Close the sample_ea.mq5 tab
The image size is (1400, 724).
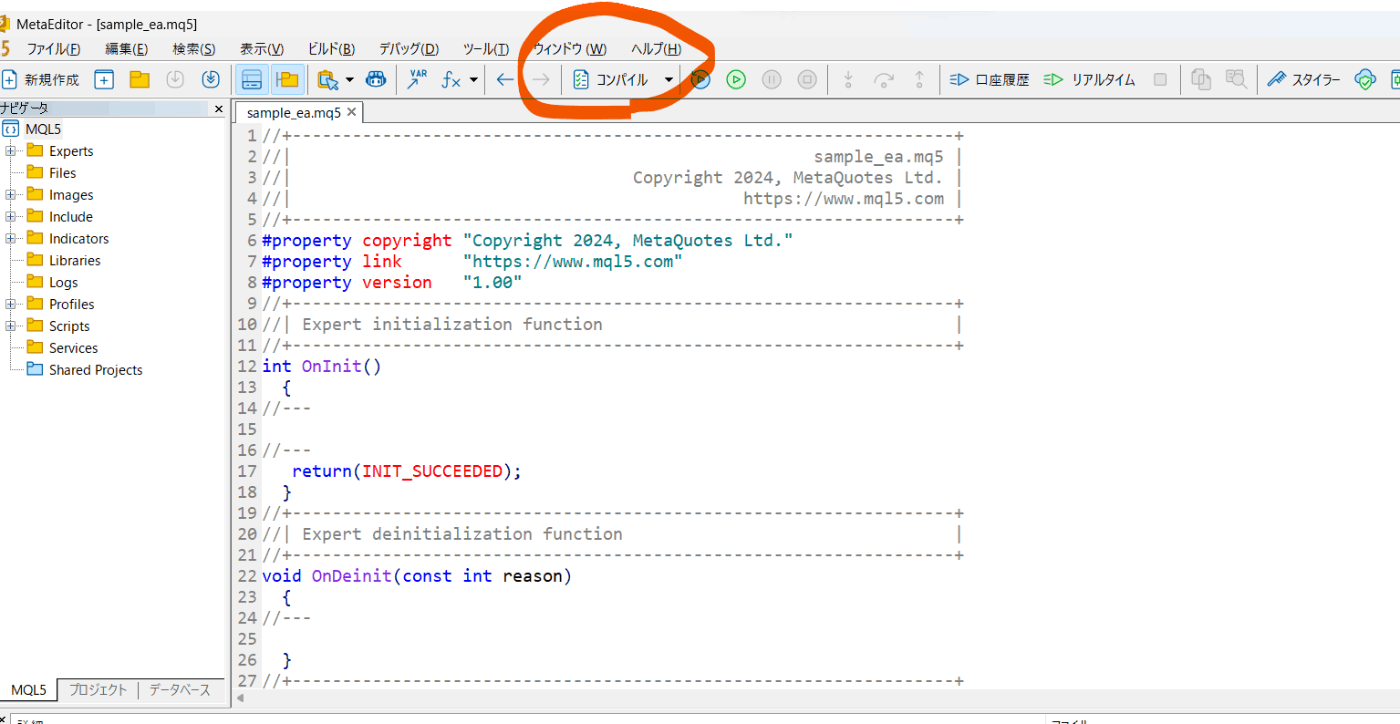[351, 112]
